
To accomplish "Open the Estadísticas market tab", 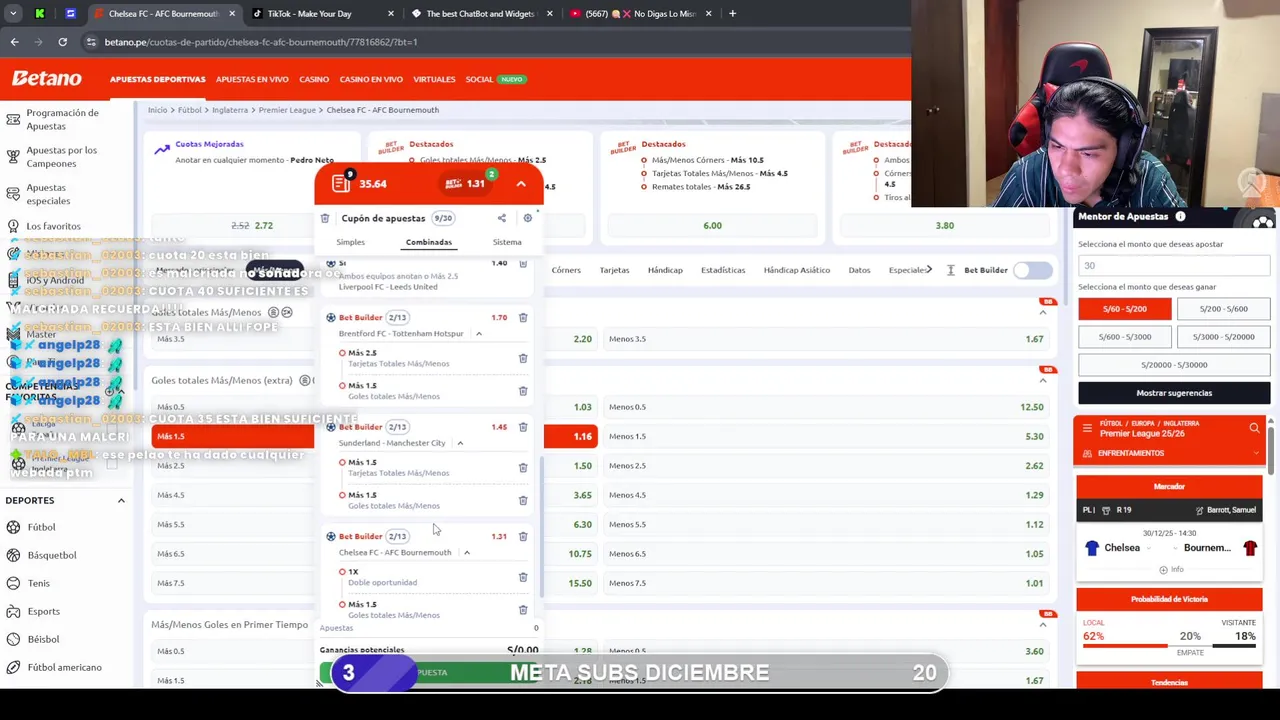I will point(723,270).
